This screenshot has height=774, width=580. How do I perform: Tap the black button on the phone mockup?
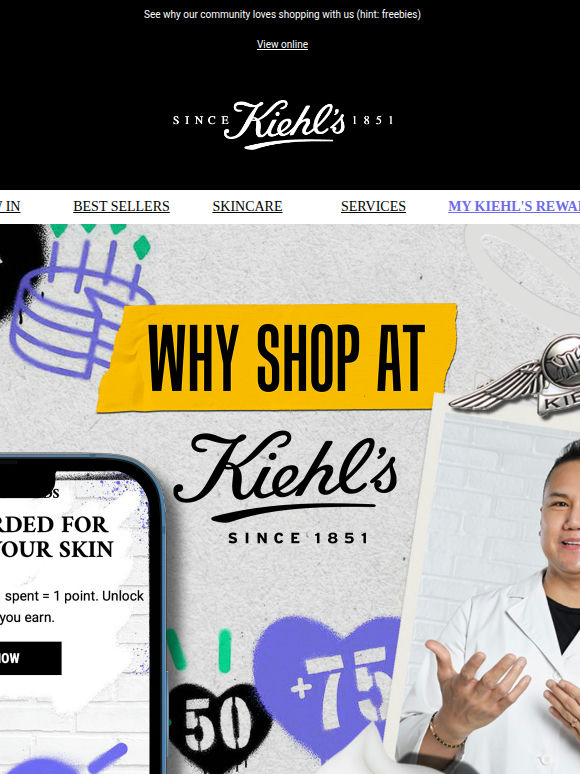tap(31, 658)
